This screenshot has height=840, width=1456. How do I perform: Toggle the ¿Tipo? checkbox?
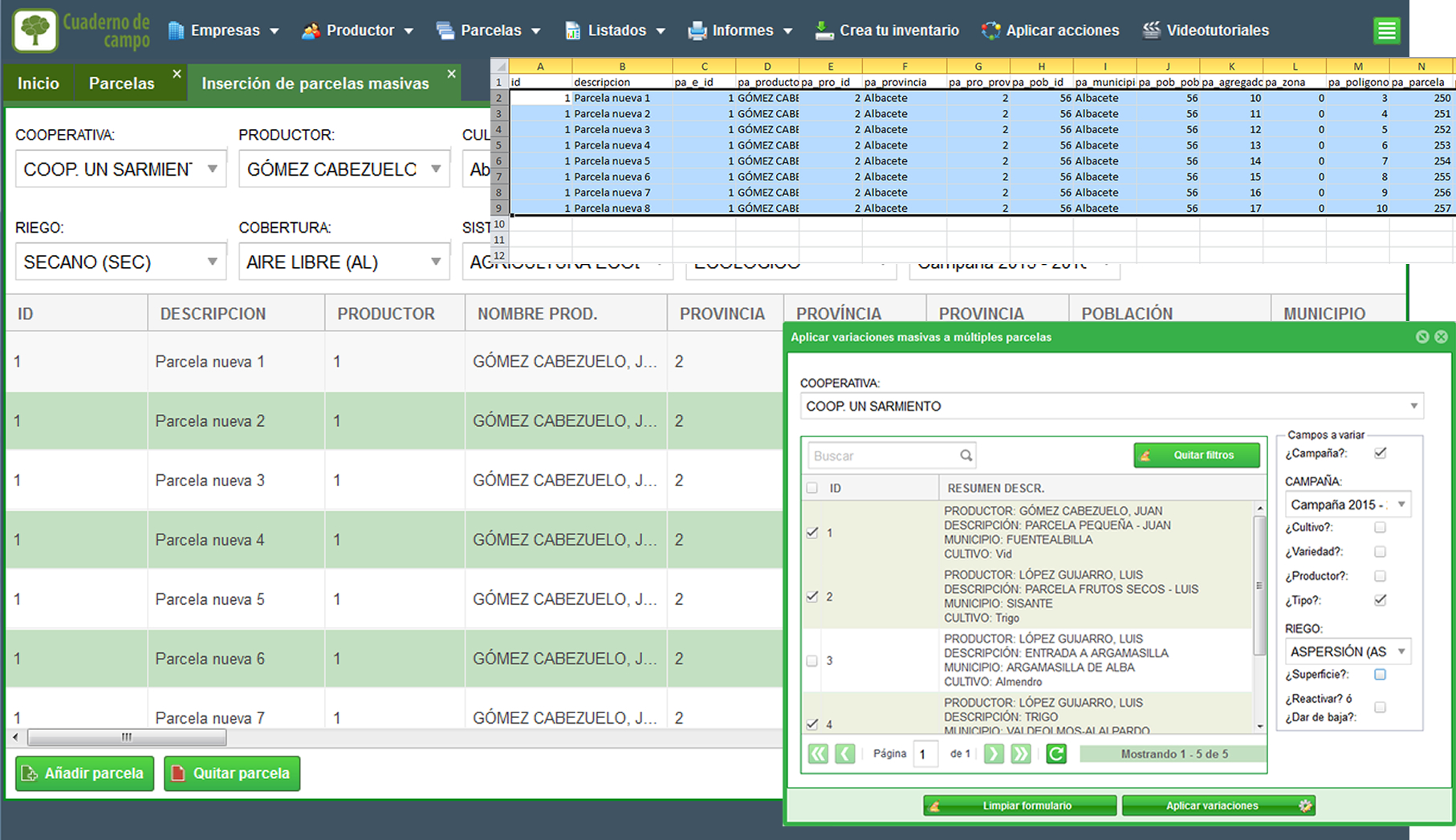(1380, 600)
